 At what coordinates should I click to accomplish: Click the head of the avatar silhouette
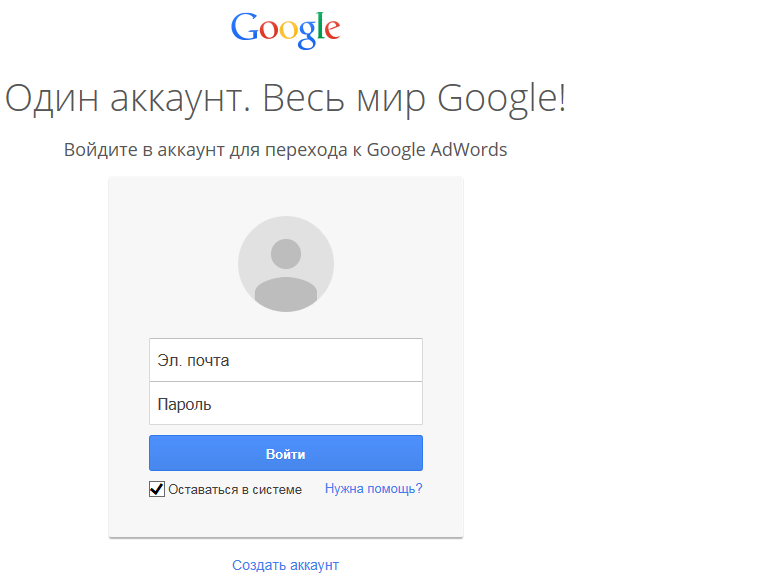pyautogui.click(x=286, y=253)
